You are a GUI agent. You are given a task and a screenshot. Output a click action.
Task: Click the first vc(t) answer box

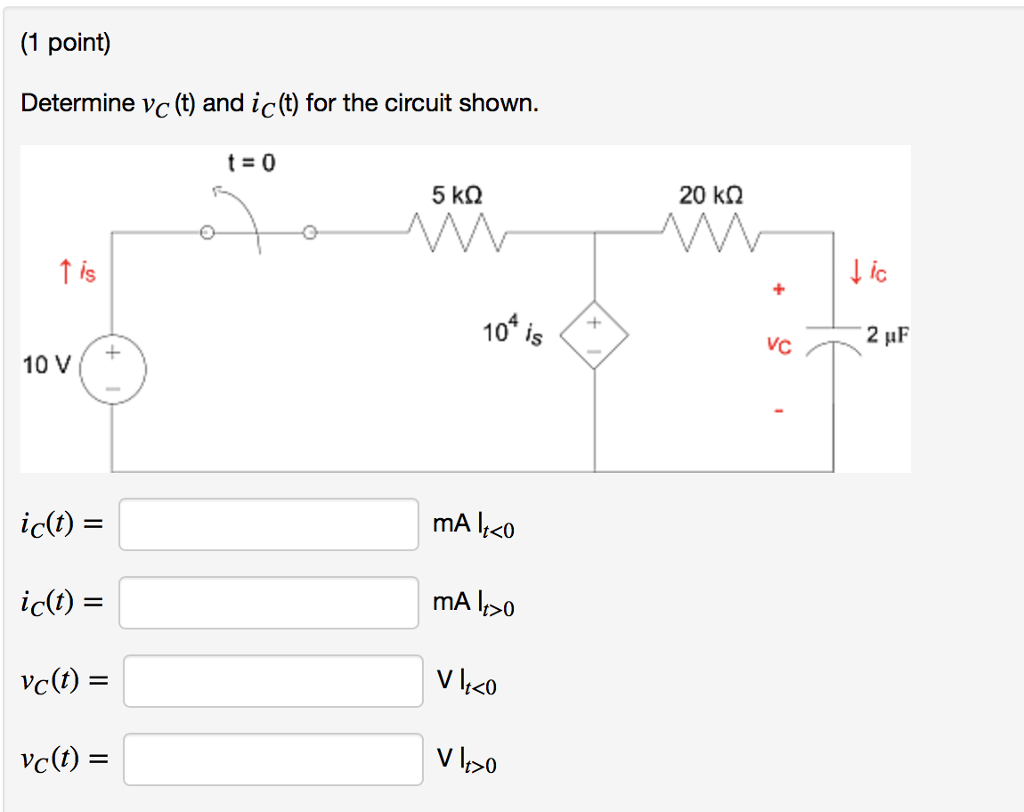coord(275,682)
